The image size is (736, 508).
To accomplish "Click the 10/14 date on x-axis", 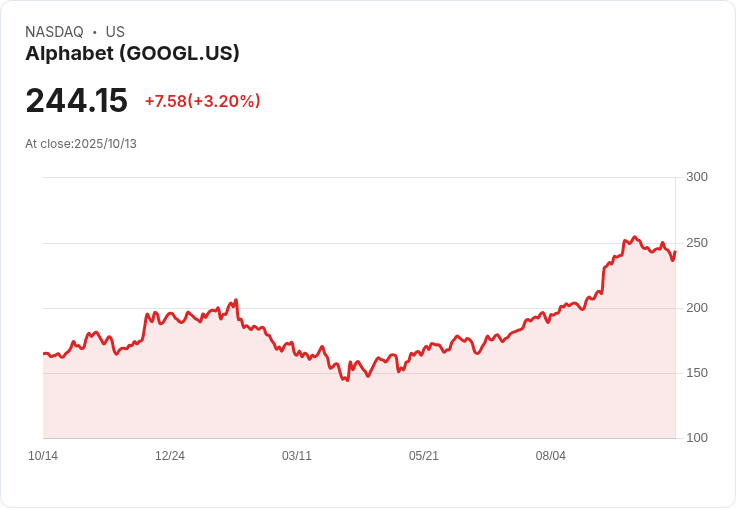I will coord(43,456).
